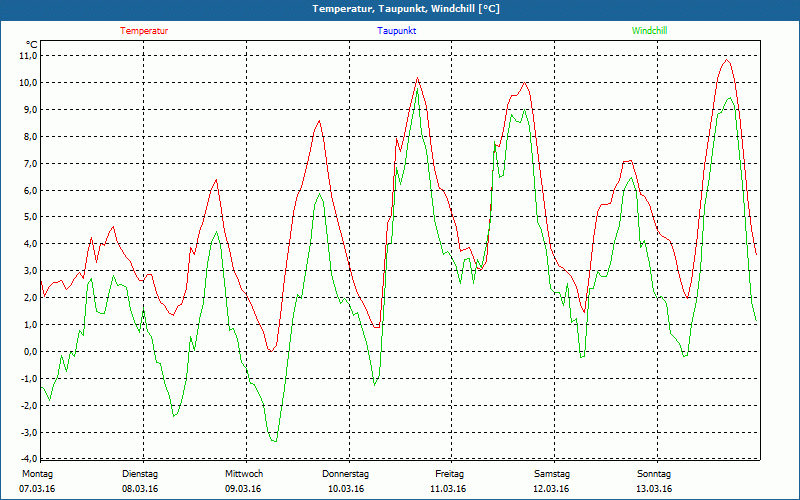
Task: Click the -4,0 y-axis value
Action: 29,458
